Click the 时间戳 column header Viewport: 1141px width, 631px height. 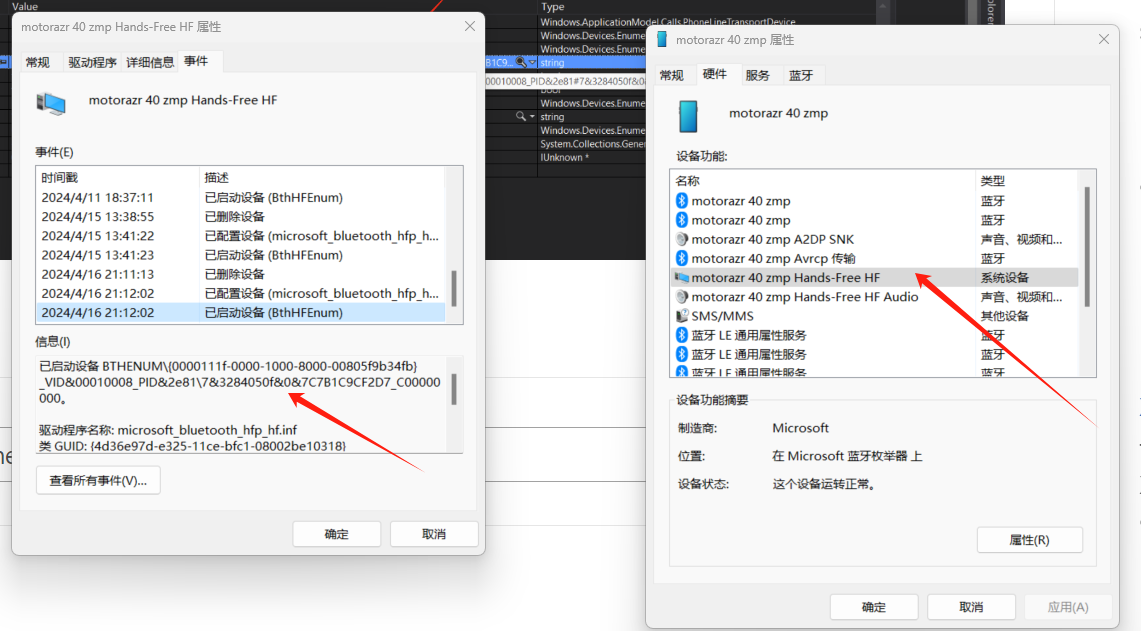[117, 178]
